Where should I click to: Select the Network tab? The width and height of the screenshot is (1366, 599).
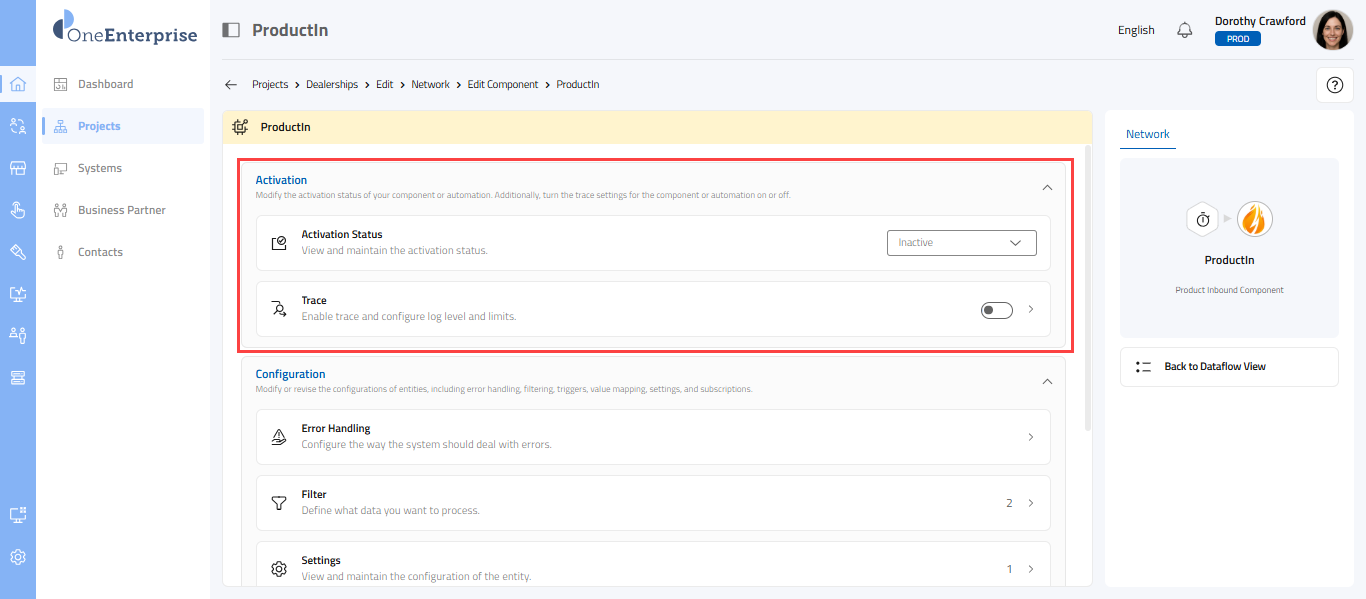(1147, 134)
